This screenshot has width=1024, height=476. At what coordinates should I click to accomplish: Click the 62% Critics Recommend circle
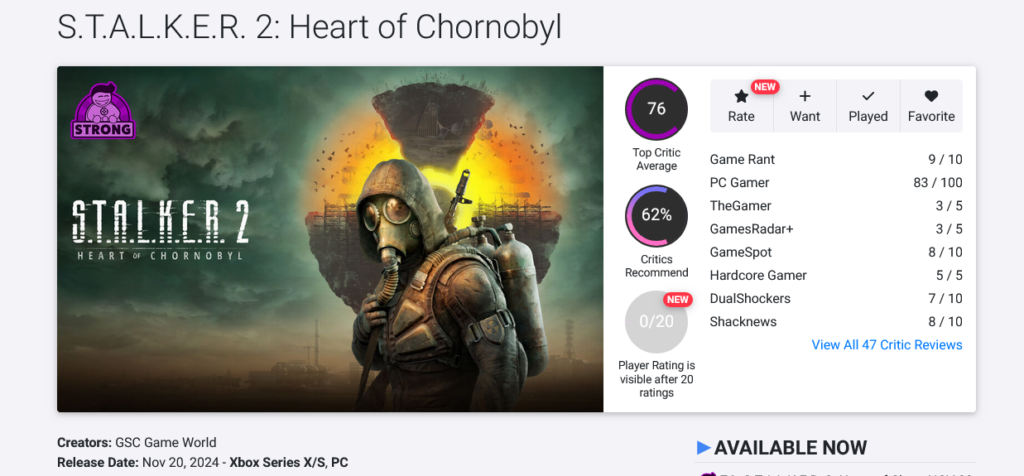click(656, 215)
